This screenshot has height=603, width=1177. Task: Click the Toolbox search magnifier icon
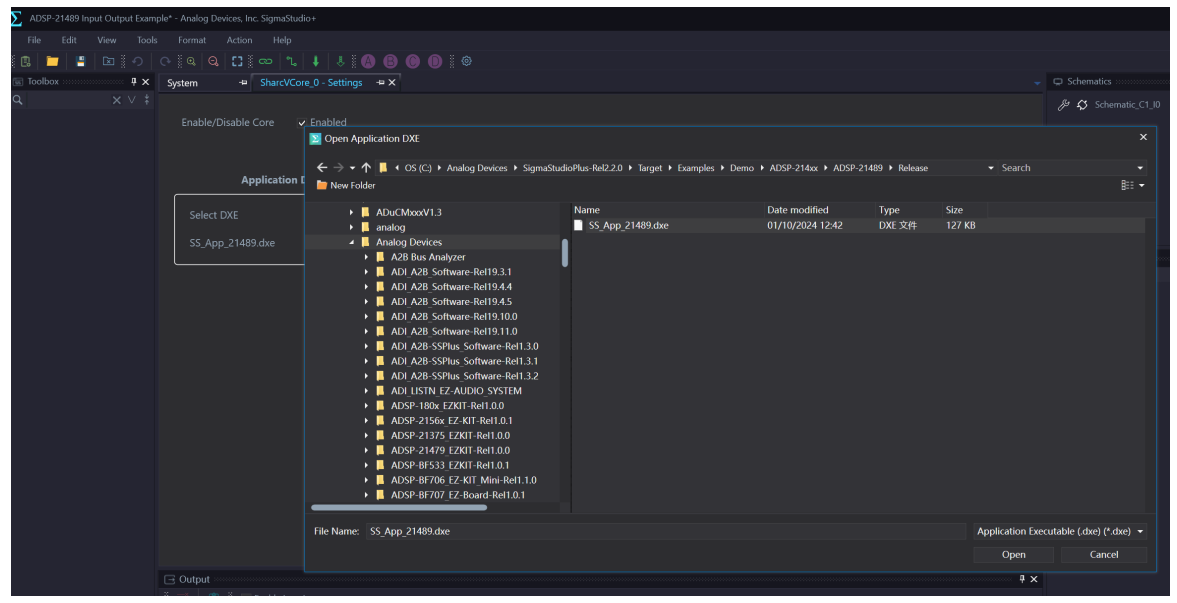[17, 100]
